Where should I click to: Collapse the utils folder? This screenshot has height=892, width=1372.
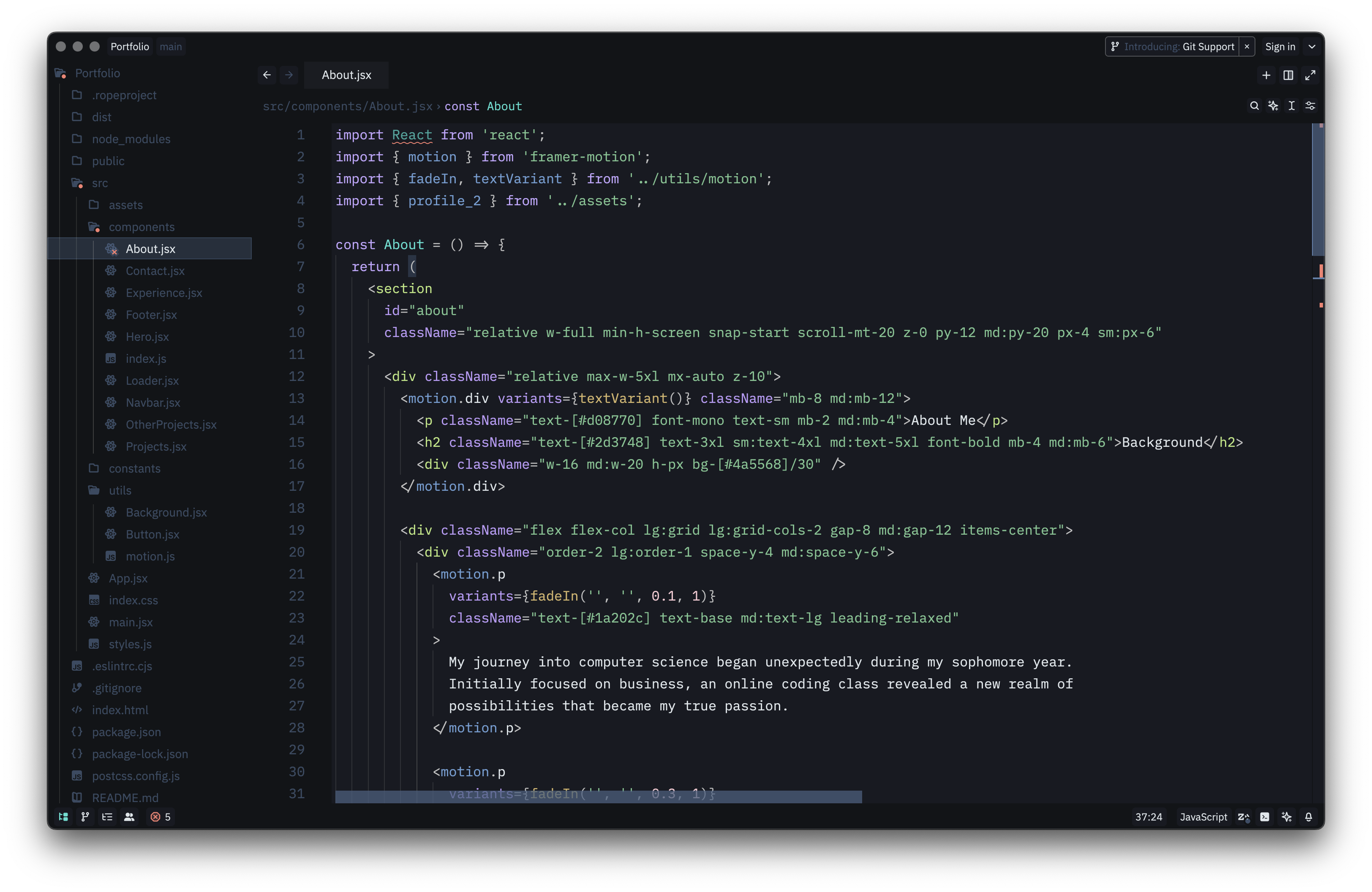pyautogui.click(x=150, y=490)
